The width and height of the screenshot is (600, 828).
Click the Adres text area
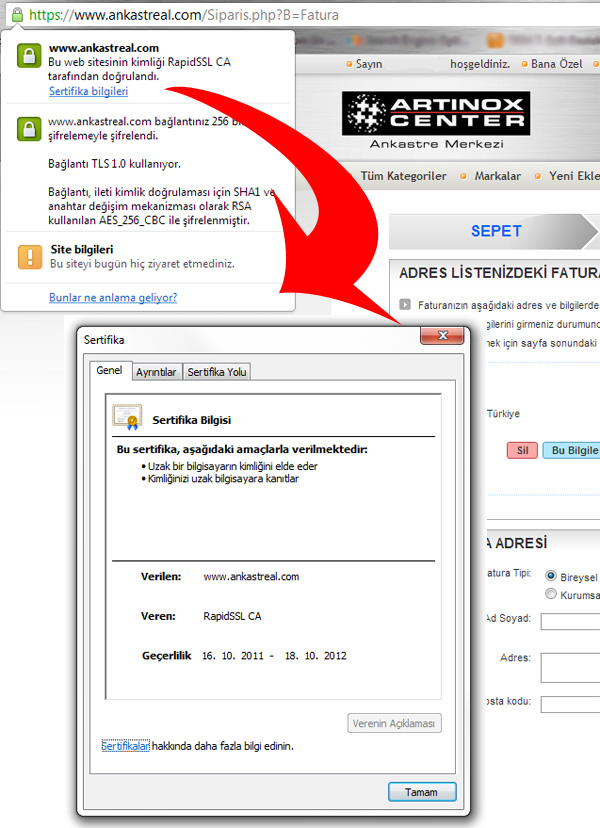coord(570,667)
